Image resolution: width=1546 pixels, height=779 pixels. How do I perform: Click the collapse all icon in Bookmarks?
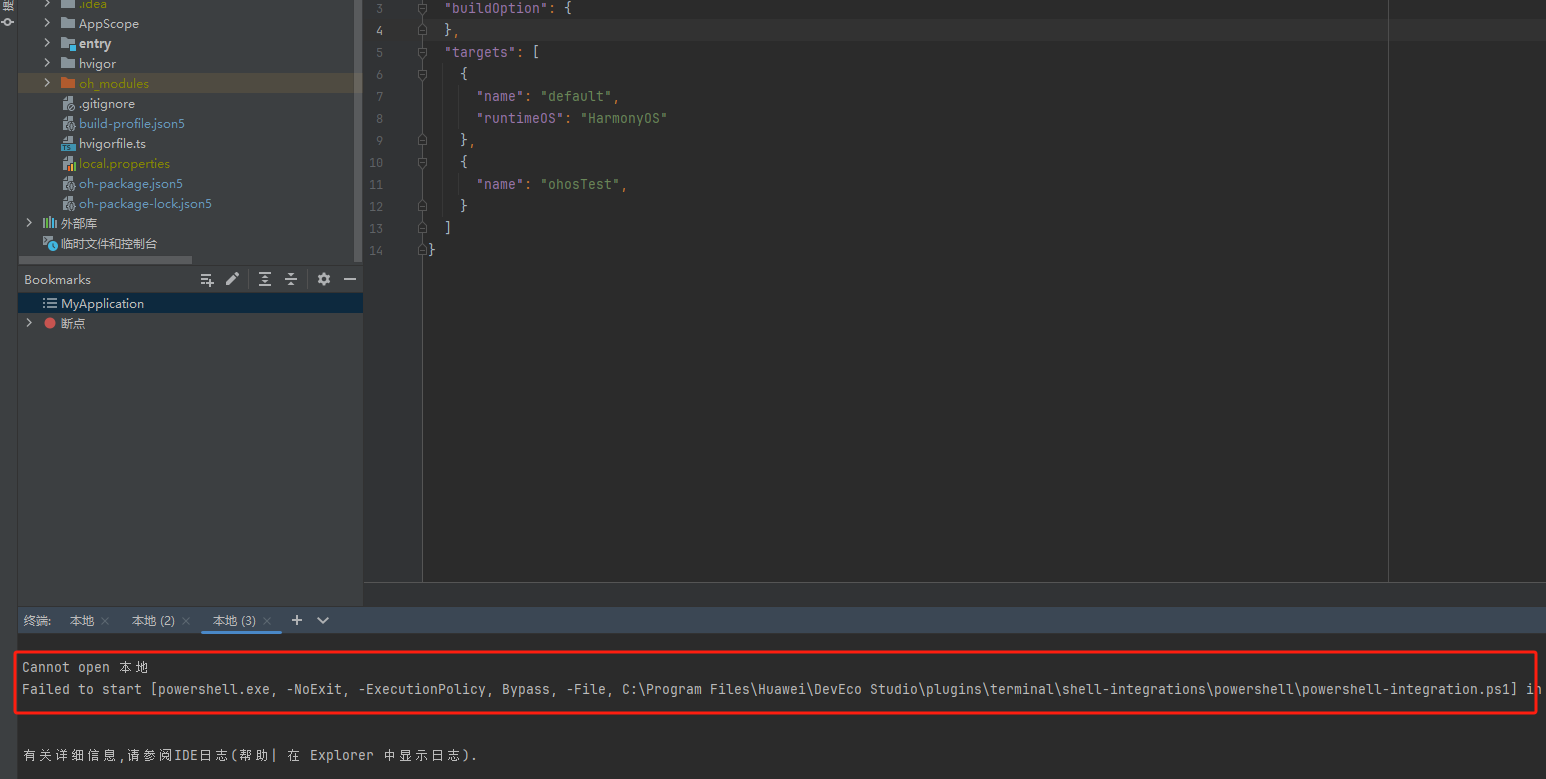(x=291, y=279)
